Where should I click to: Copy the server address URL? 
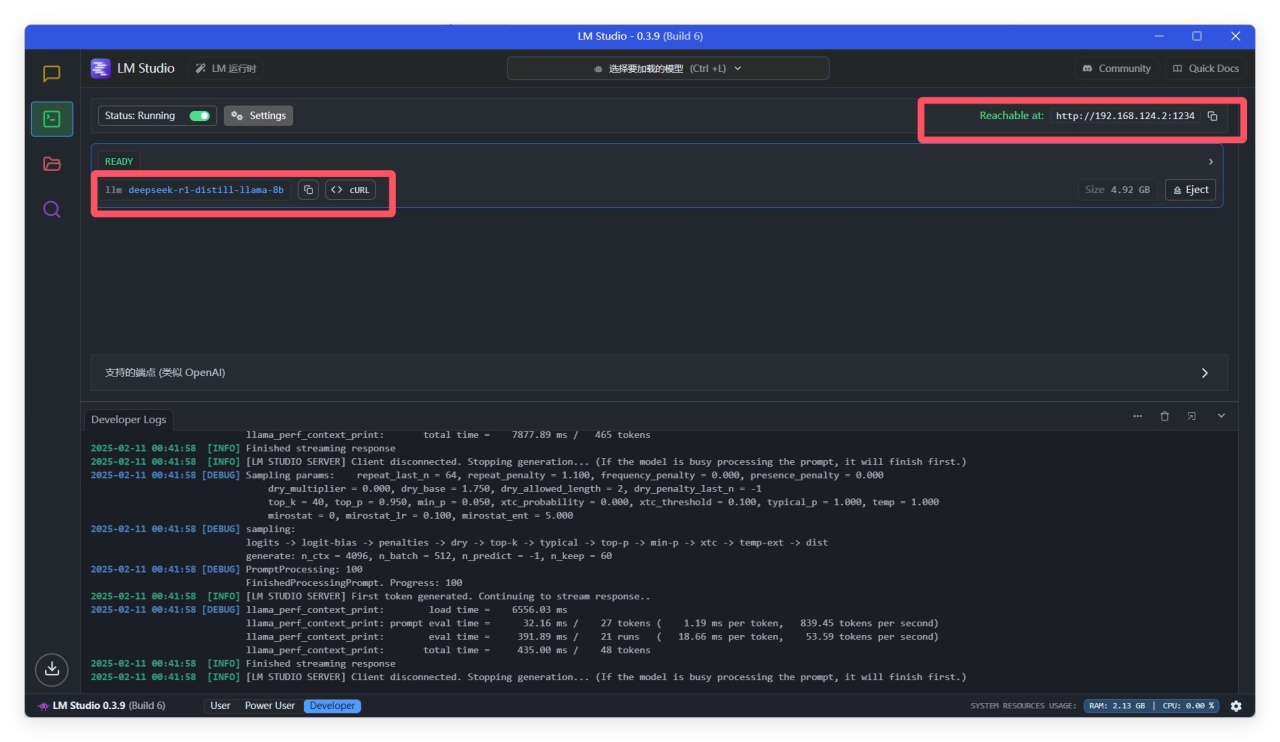click(1212, 116)
